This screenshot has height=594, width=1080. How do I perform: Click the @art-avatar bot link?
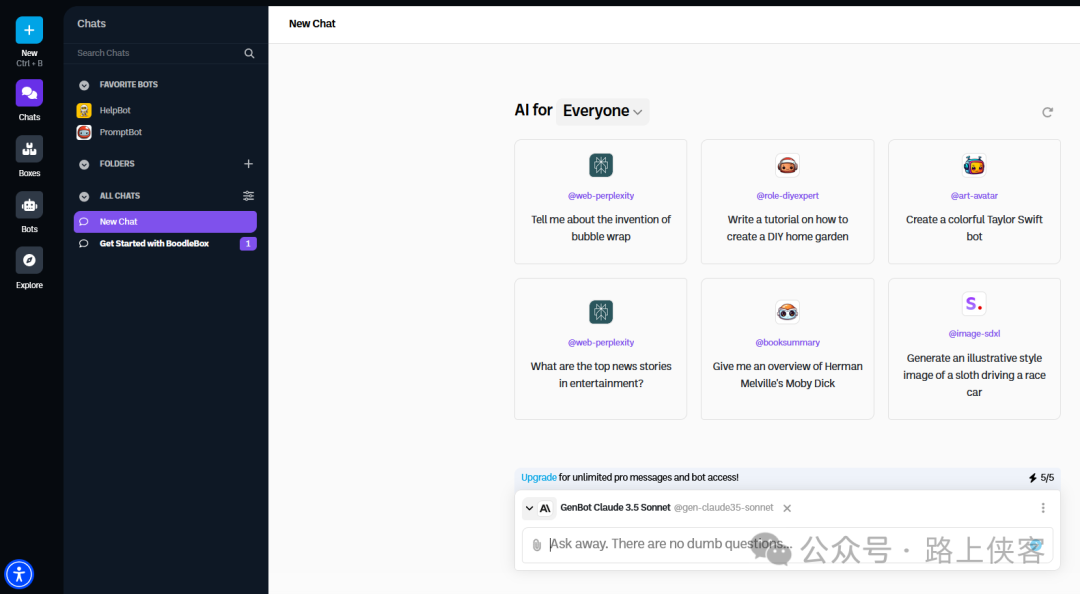pyautogui.click(x=974, y=196)
